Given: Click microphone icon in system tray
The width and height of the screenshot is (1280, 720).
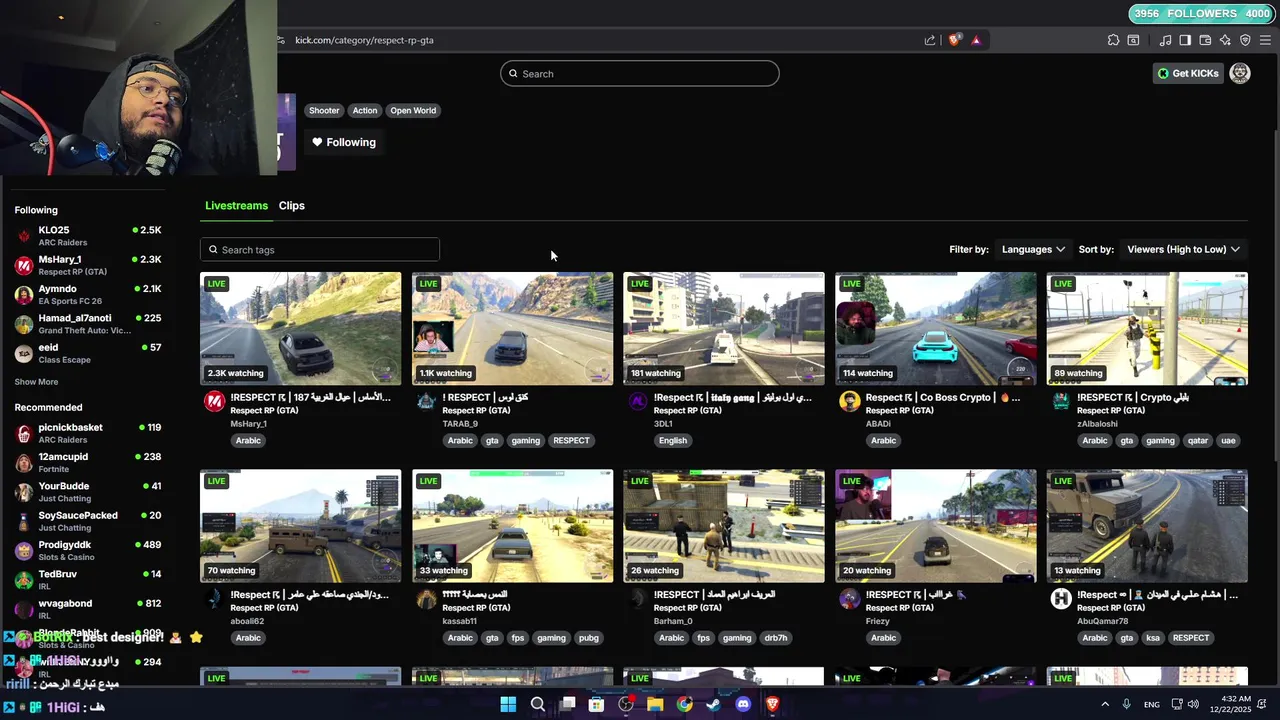Looking at the screenshot, I should (x=1126, y=704).
